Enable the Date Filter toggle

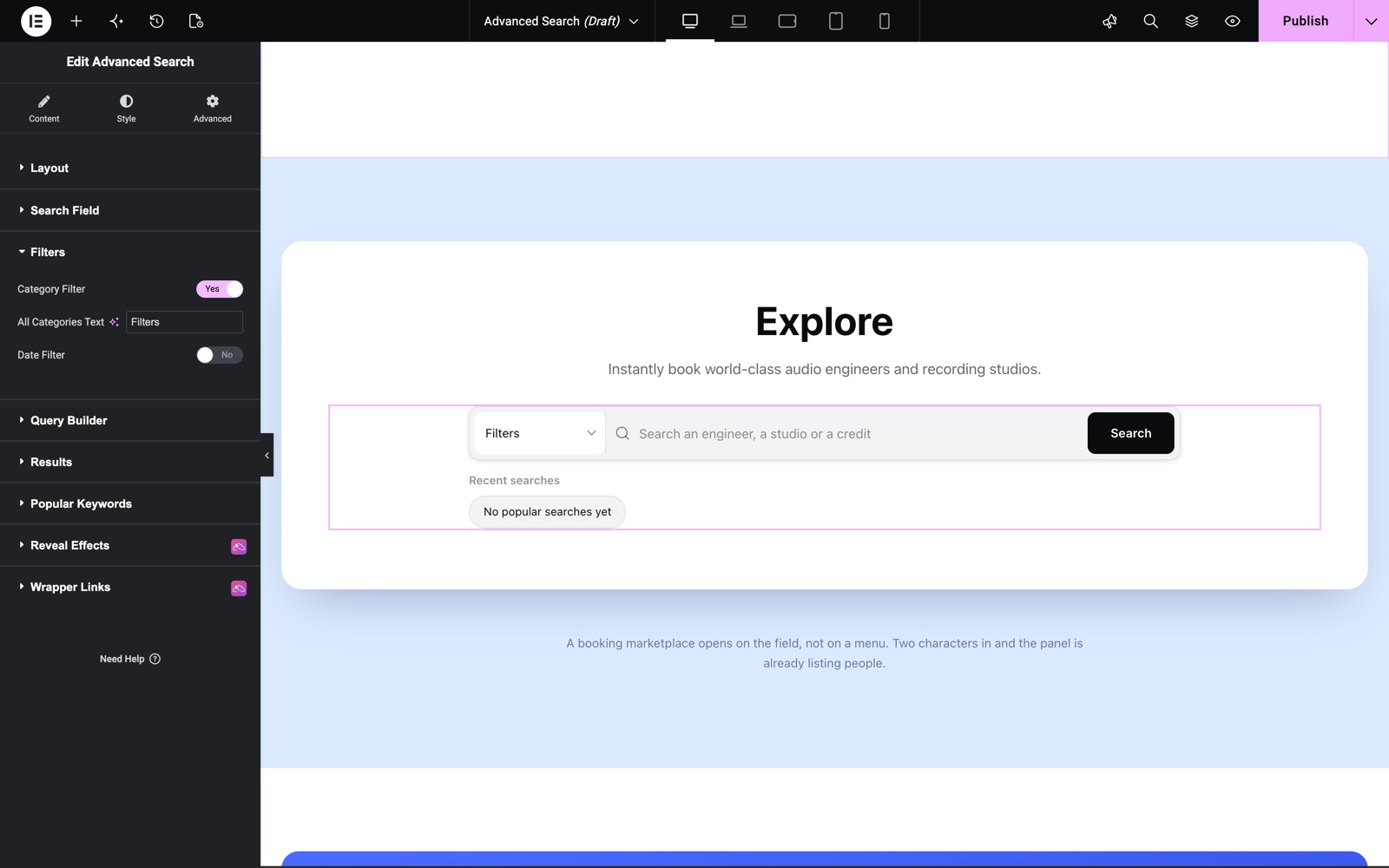click(x=220, y=355)
